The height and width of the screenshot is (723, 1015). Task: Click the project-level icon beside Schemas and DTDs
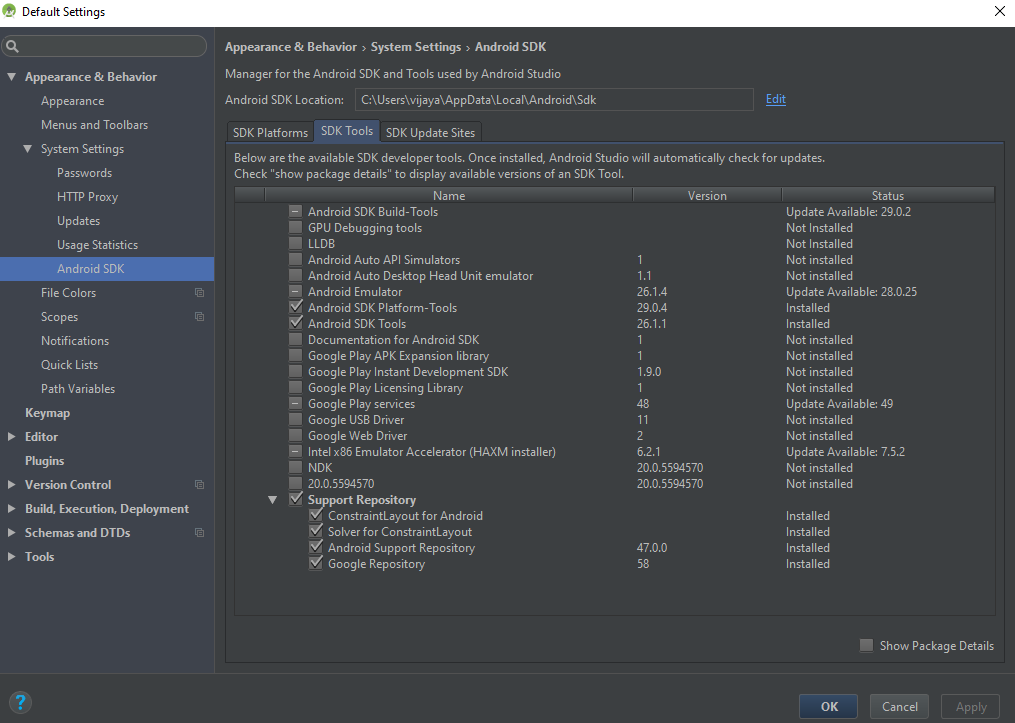click(x=199, y=532)
